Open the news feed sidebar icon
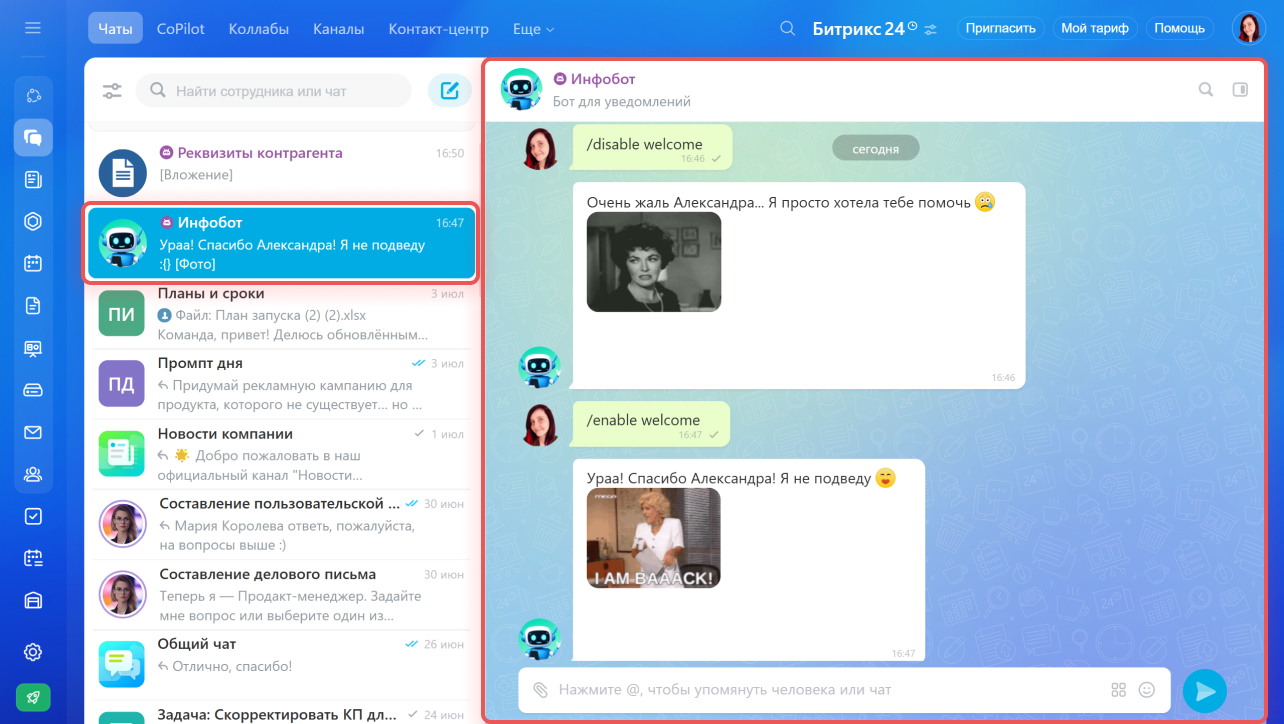The width and height of the screenshot is (1284, 724). coord(33,180)
